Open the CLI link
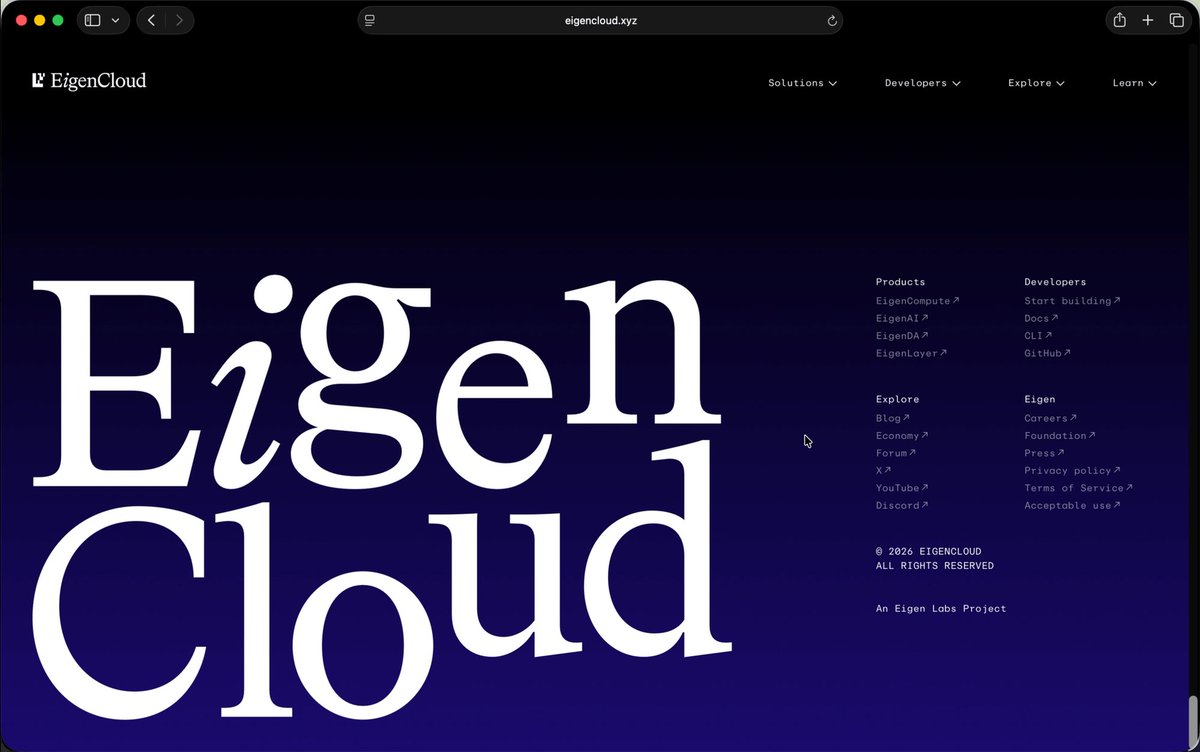The image size is (1200, 752). coord(1038,336)
